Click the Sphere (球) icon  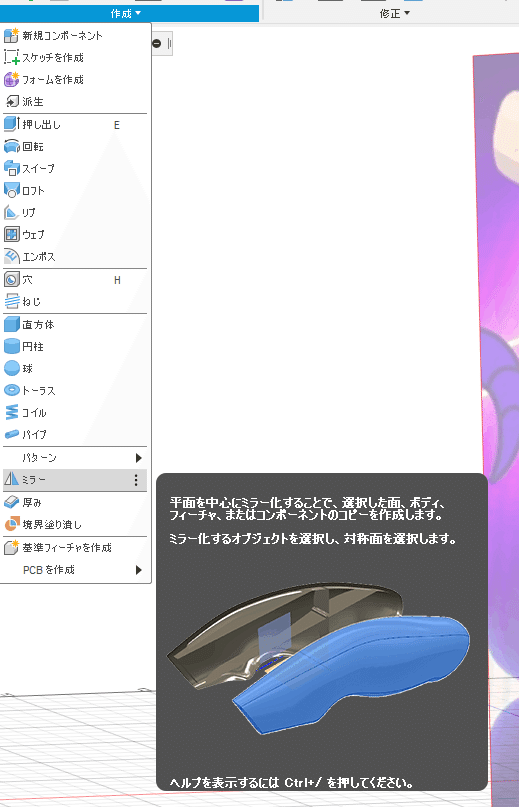11,369
